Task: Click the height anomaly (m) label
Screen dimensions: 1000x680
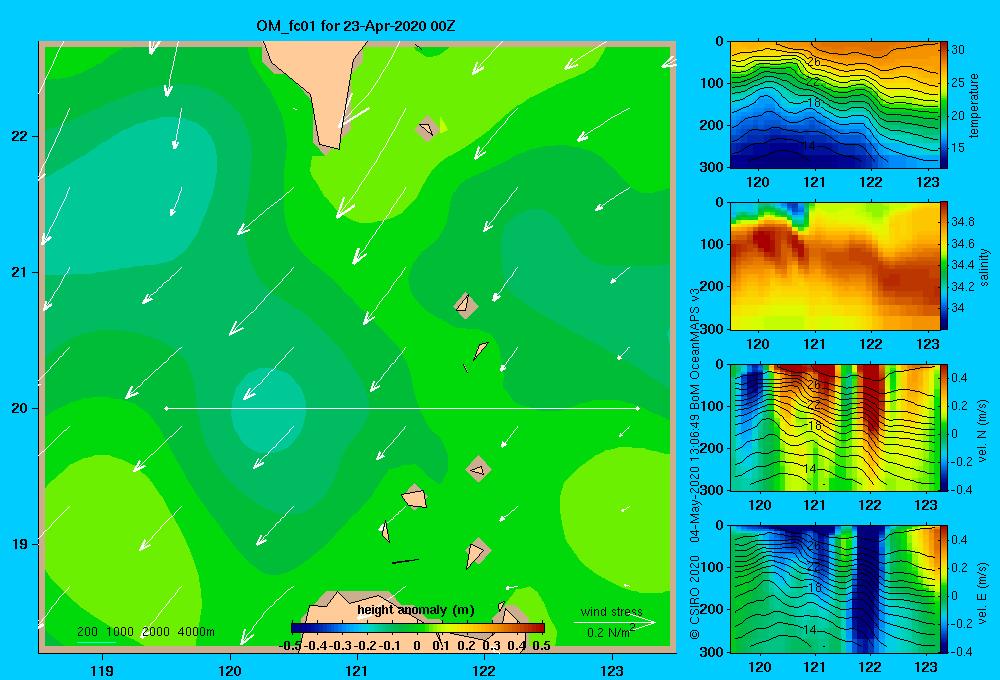Action: tap(416, 610)
